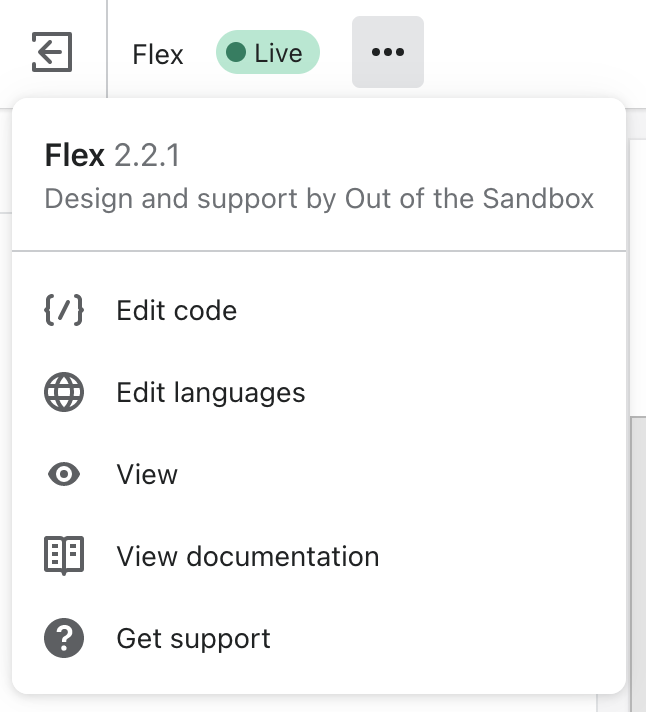The width and height of the screenshot is (646, 712).
Task: Click the open-book documentation icon
Action: click(x=64, y=556)
